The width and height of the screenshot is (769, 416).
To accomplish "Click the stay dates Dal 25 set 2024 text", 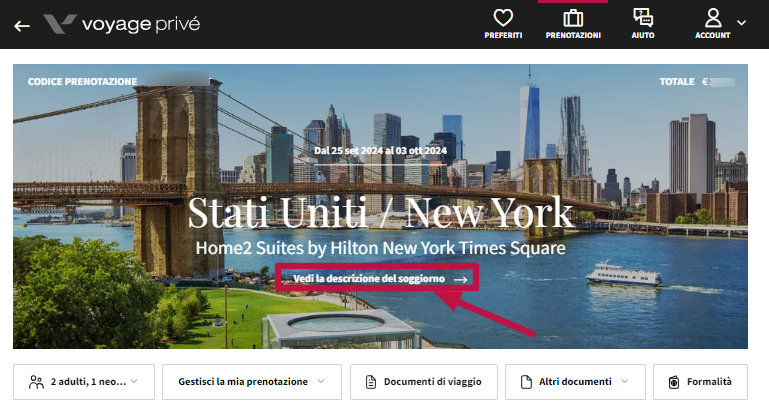I will click(381, 151).
